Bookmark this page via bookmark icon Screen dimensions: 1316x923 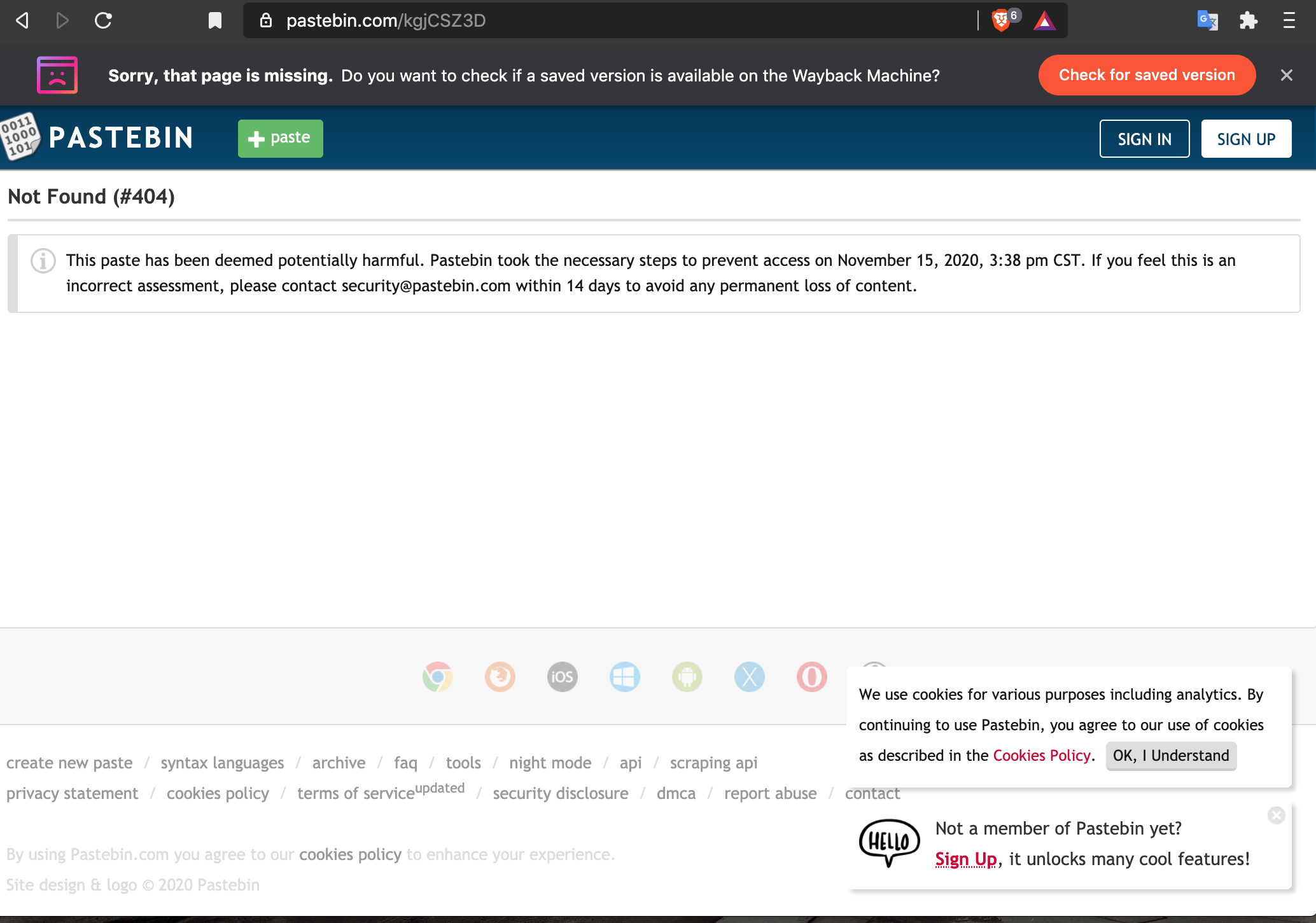[215, 20]
